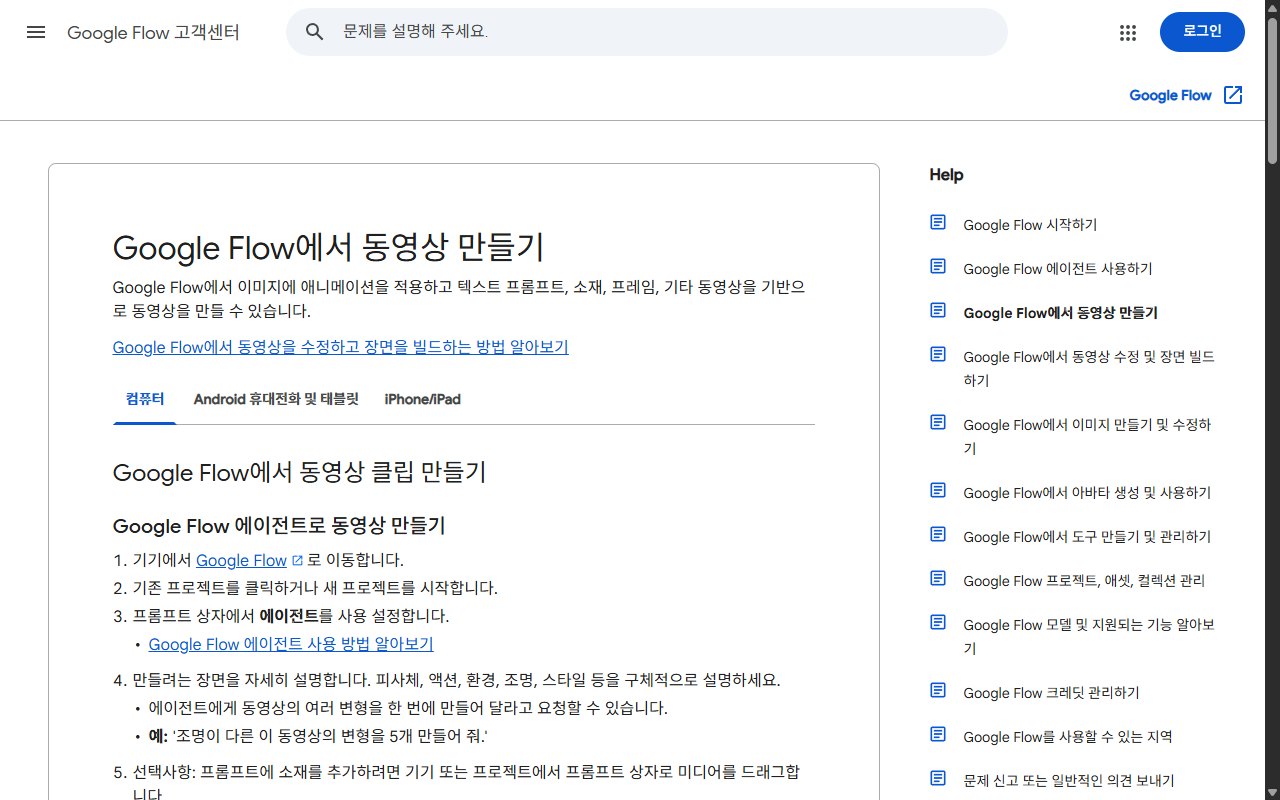Select the 컴퓨터 tab
The width and height of the screenshot is (1280, 800).
point(145,399)
